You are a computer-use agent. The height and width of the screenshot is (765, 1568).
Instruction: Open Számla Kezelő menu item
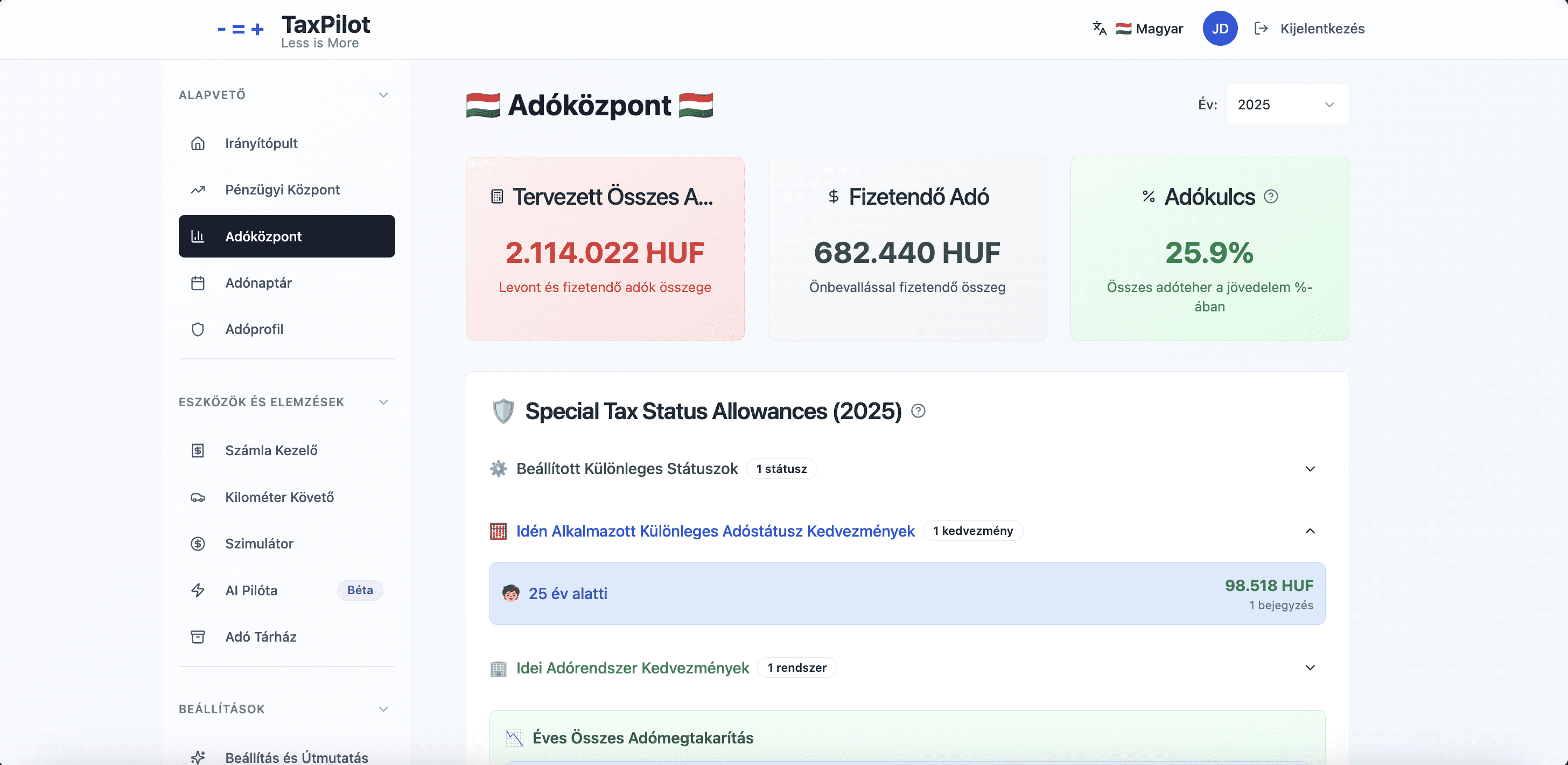(x=271, y=451)
